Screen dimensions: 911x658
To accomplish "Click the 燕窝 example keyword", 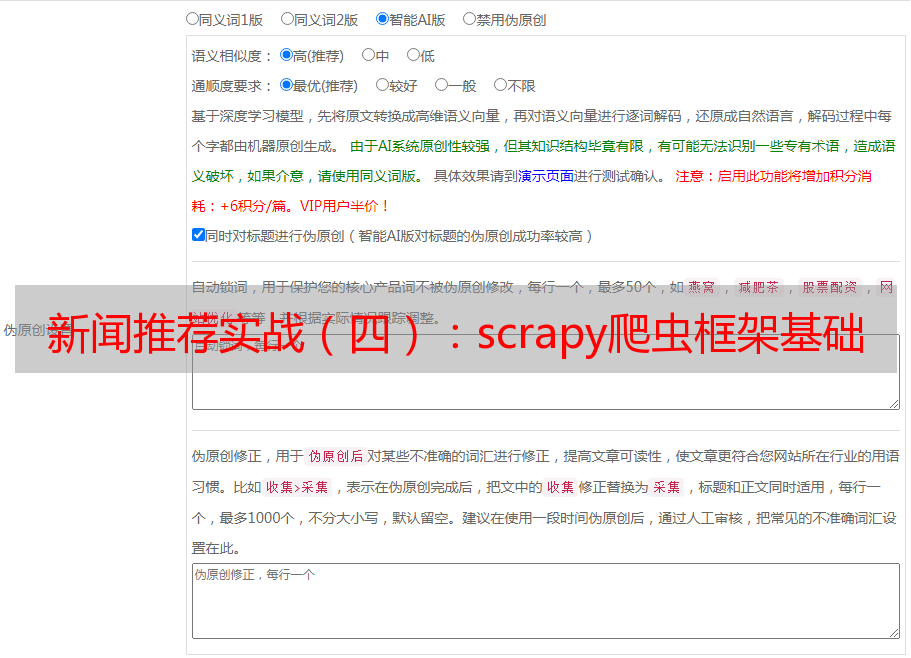I will (702, 287).
